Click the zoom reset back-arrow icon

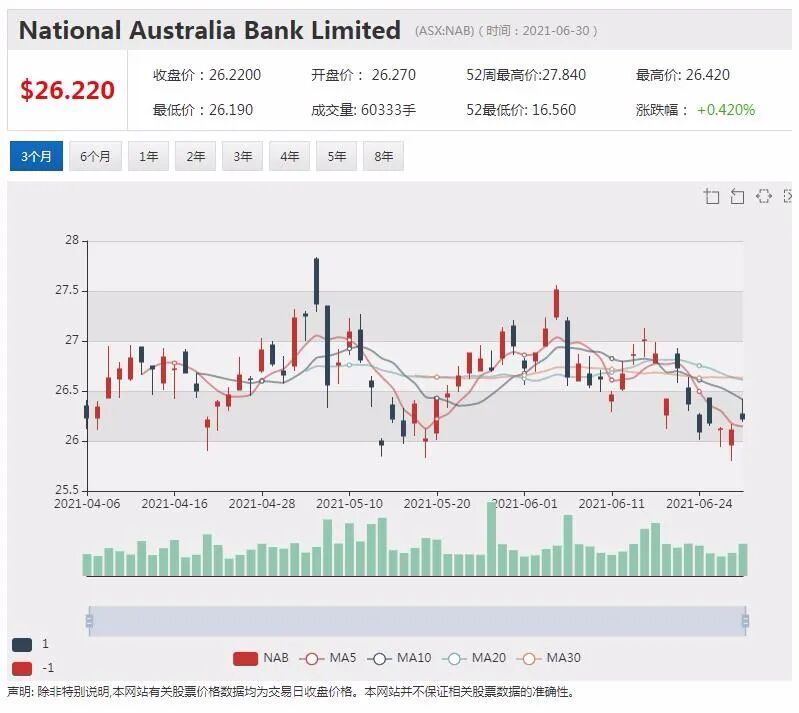coord(737,196)
